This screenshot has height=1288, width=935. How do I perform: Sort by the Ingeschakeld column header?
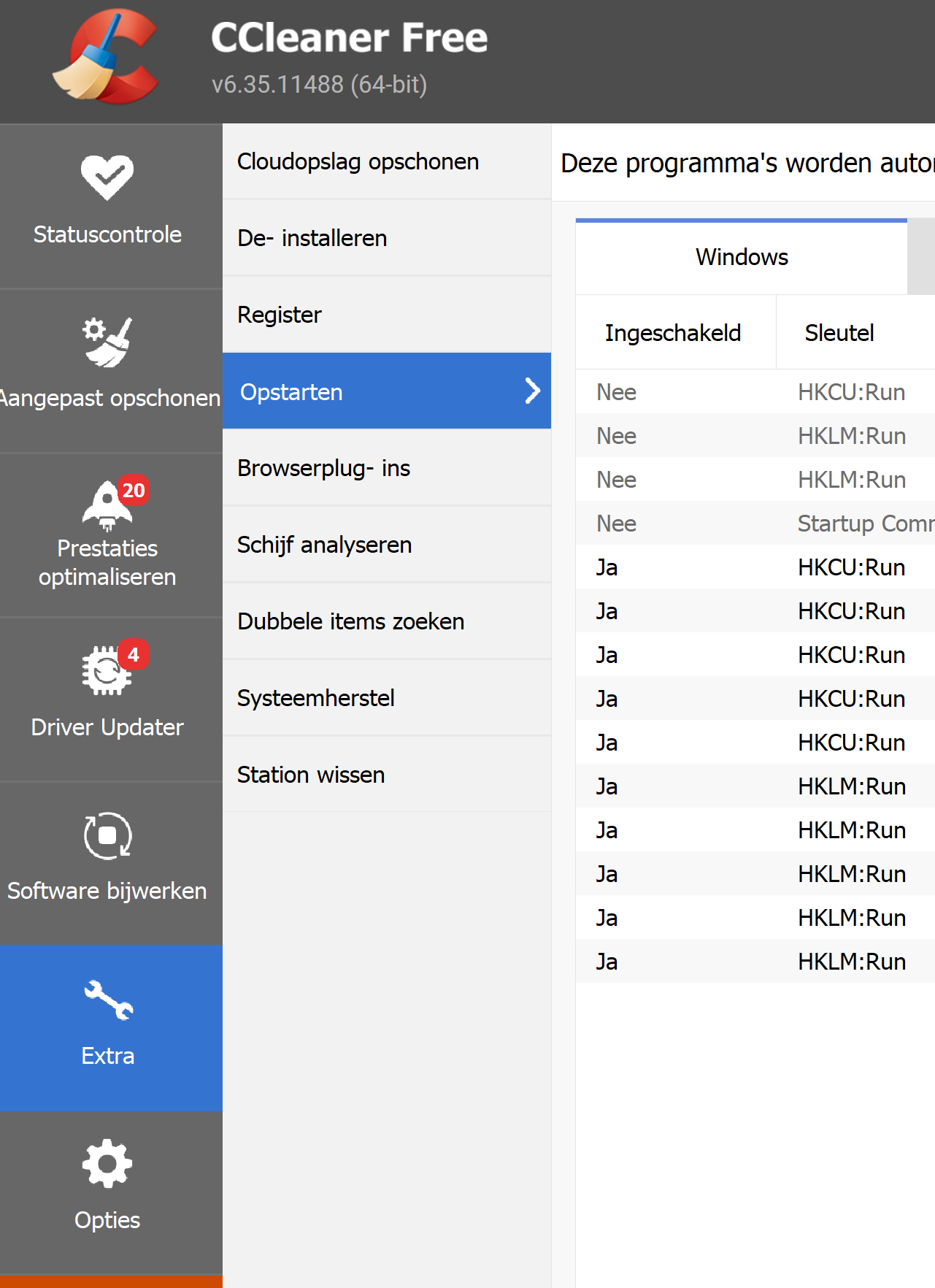(x=675, y=333)
